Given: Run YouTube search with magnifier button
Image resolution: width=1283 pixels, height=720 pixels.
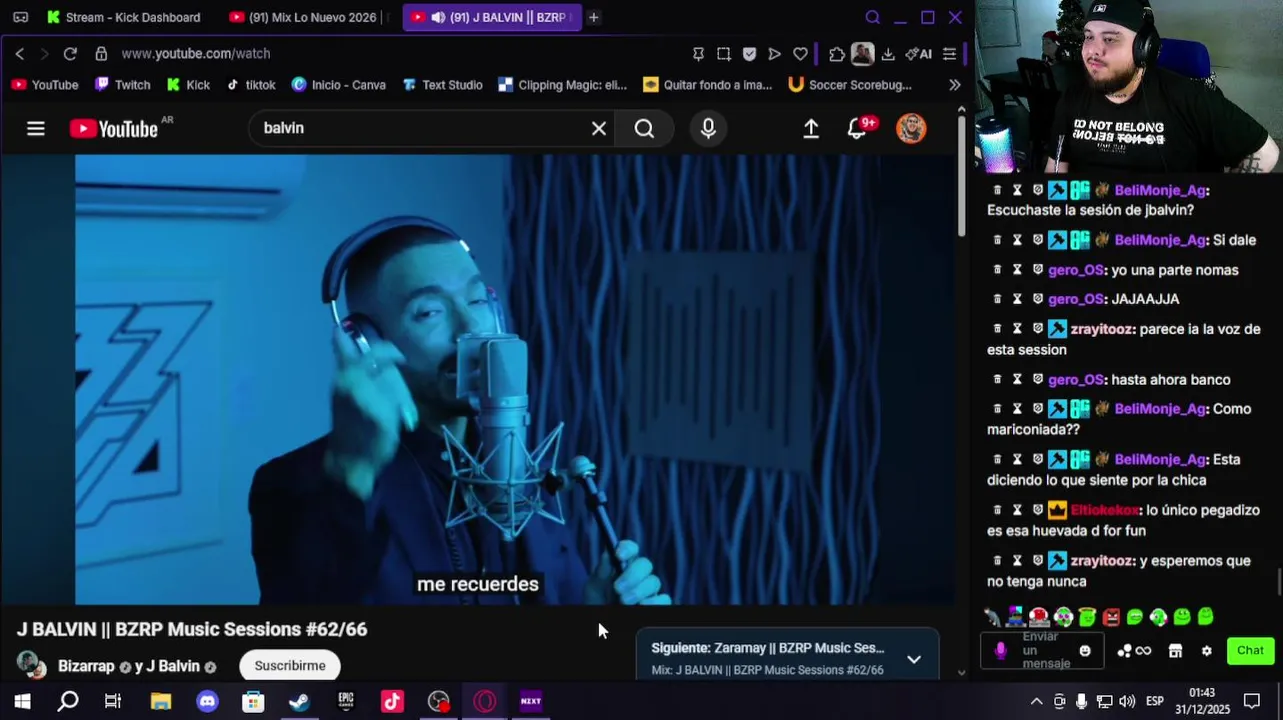Looking at the screenshot, I should (x=644, y=128).
